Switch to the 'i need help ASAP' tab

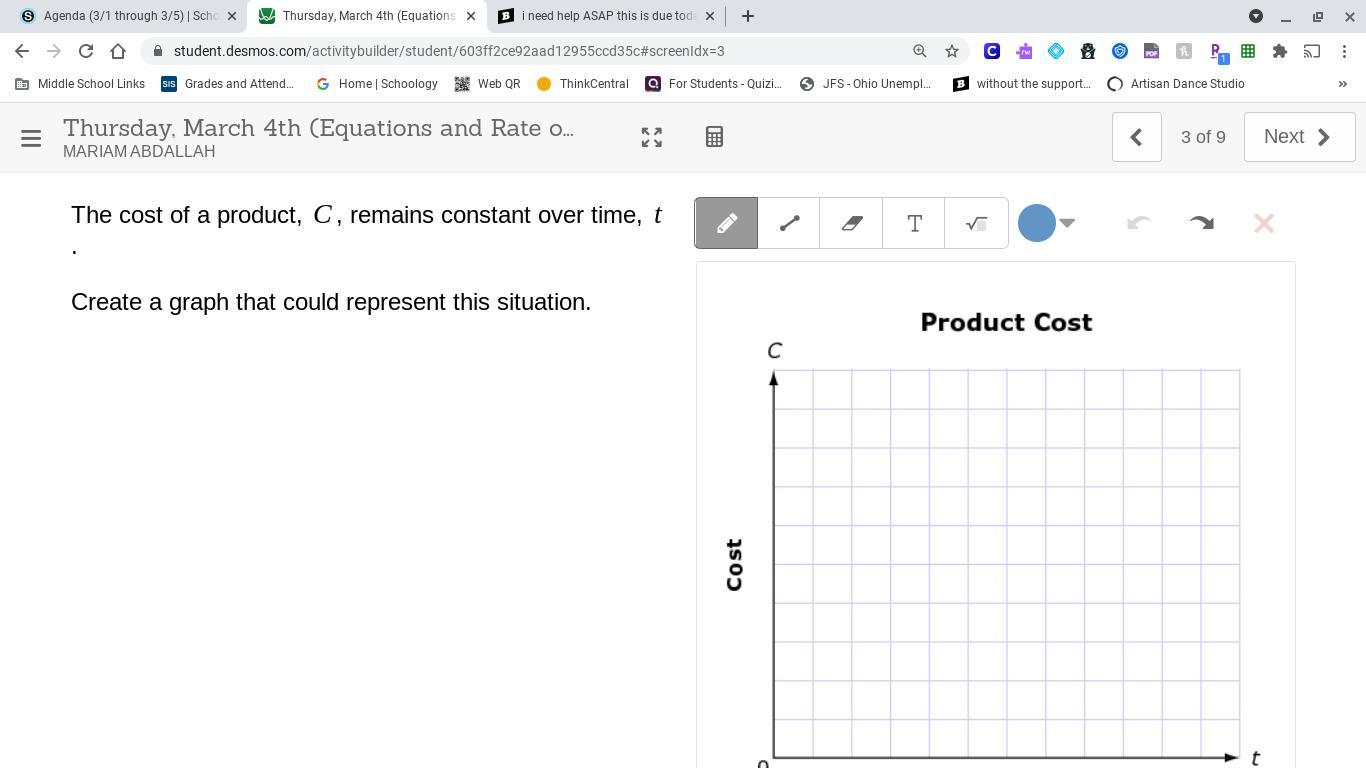(x=606, y=16)
